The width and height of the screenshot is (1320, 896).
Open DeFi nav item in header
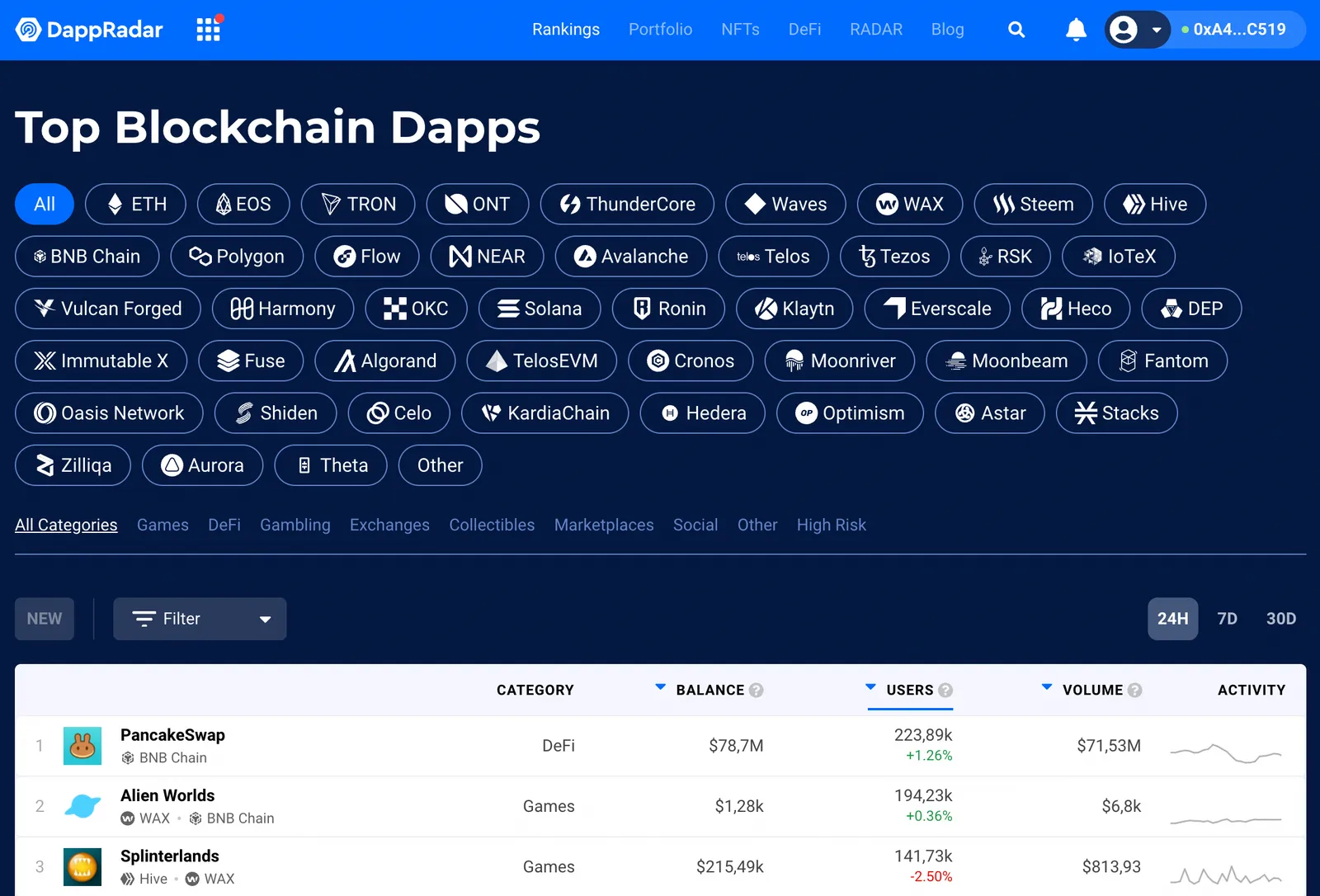pos(804,30)
